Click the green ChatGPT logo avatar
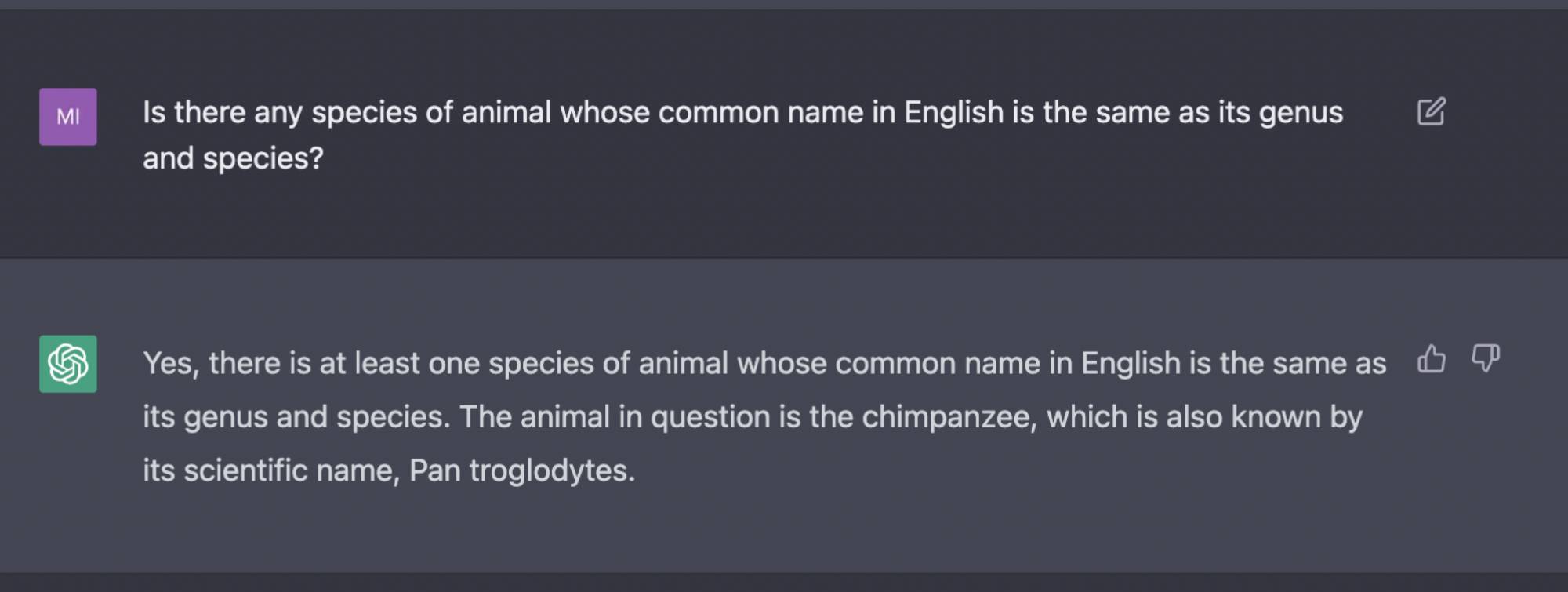 [67, 365]
